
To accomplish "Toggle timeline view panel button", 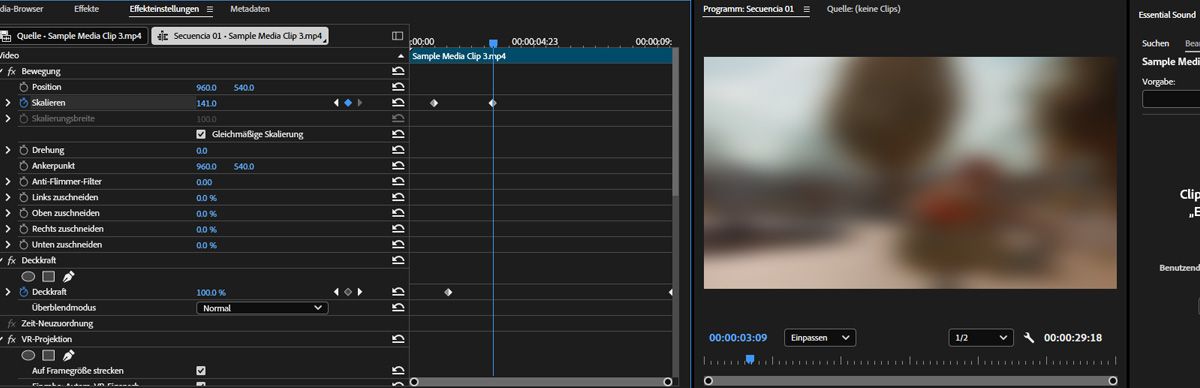I will click(x=398, y=35).
